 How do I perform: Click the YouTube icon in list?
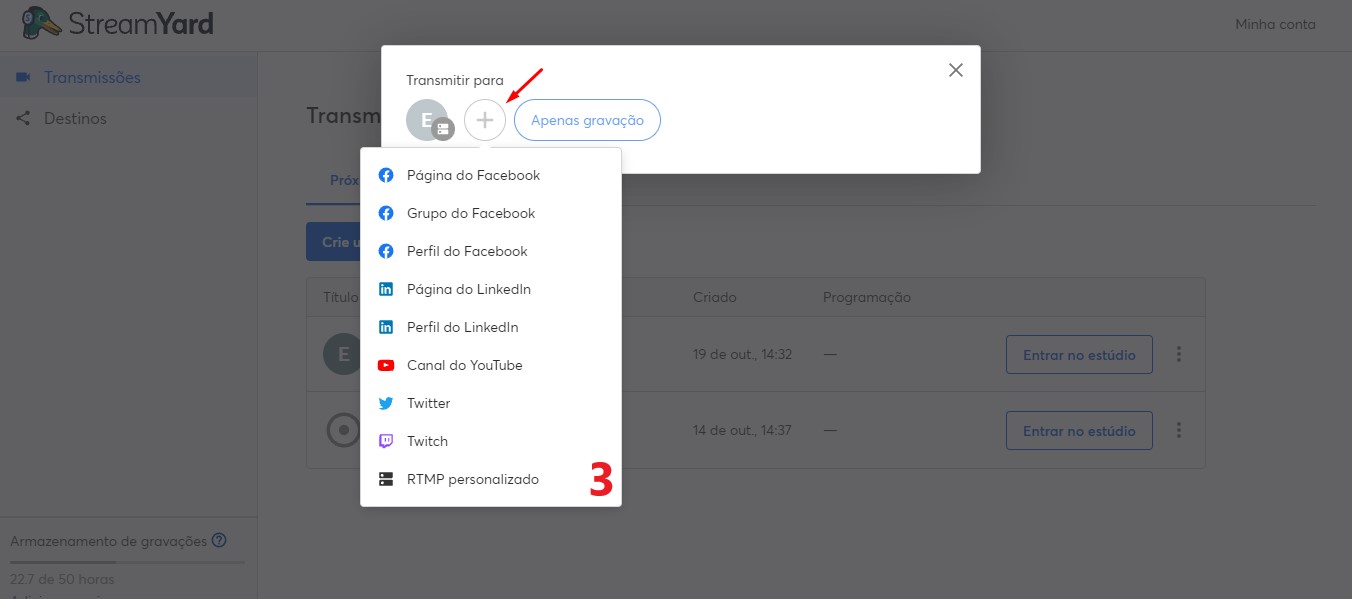click(386, 366)
